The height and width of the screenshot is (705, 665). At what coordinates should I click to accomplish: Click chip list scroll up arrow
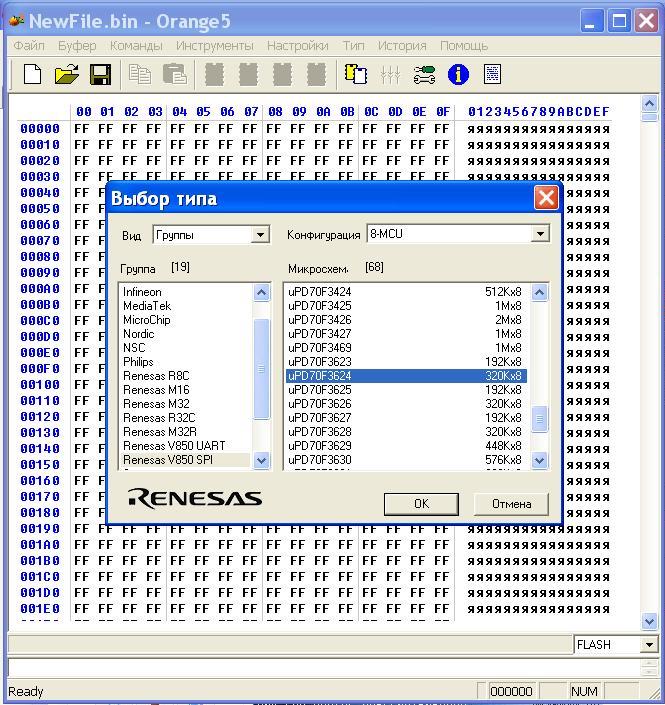click(539, 293)
